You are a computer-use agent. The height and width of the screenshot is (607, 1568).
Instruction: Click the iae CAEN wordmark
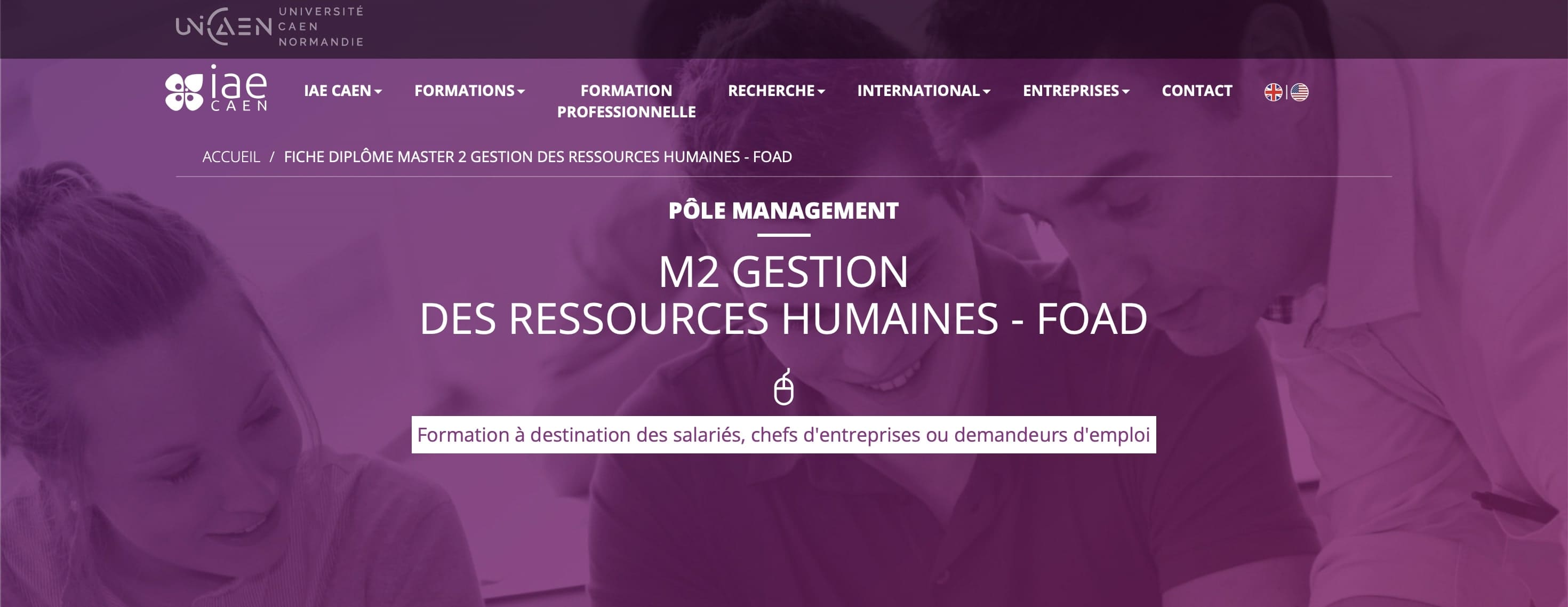238,89
